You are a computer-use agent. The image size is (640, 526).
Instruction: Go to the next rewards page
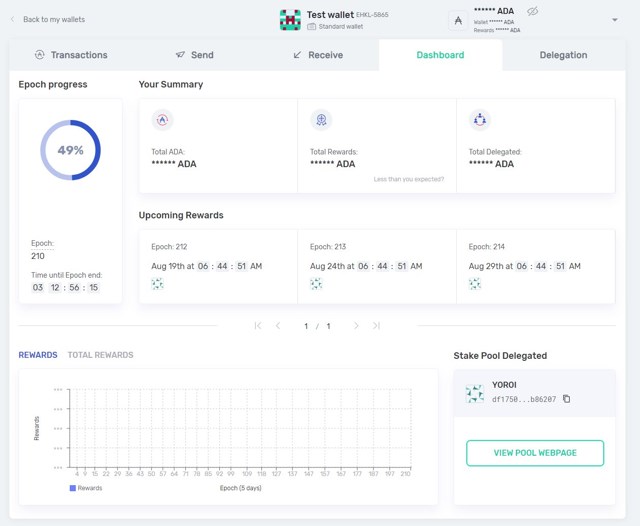tap(356, 326)
